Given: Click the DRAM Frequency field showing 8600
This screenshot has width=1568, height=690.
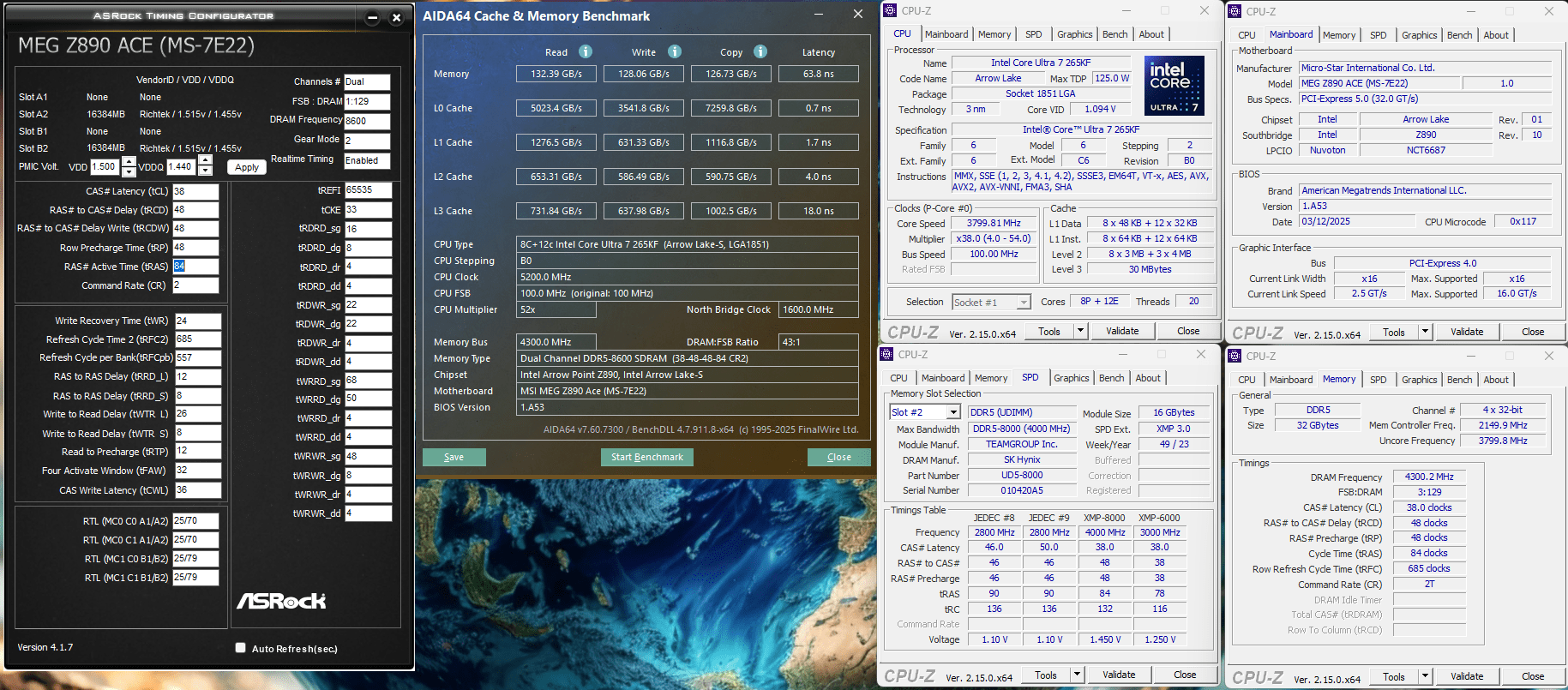Looking at the screenshot, I should (x=367, y=121).
